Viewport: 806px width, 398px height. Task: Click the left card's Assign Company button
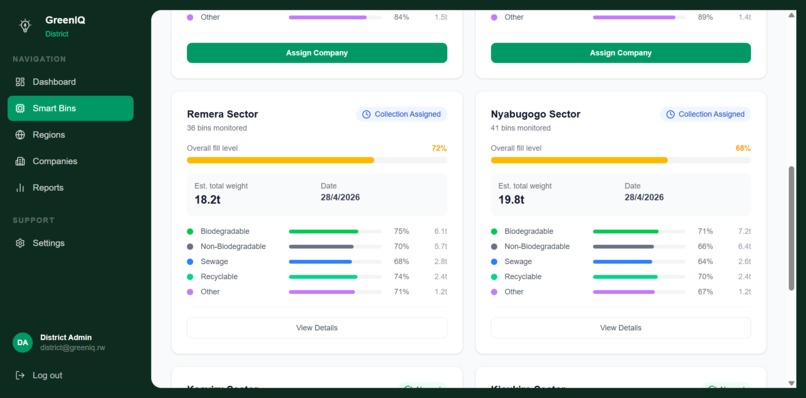(317, 53)
